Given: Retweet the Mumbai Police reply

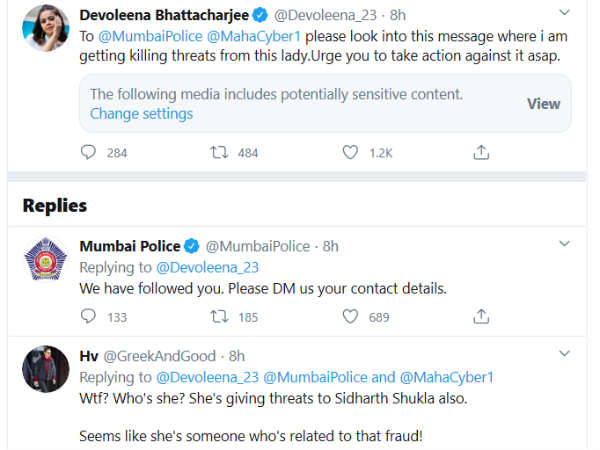Looking at the screenshot, I should click(x=219, y=317).
